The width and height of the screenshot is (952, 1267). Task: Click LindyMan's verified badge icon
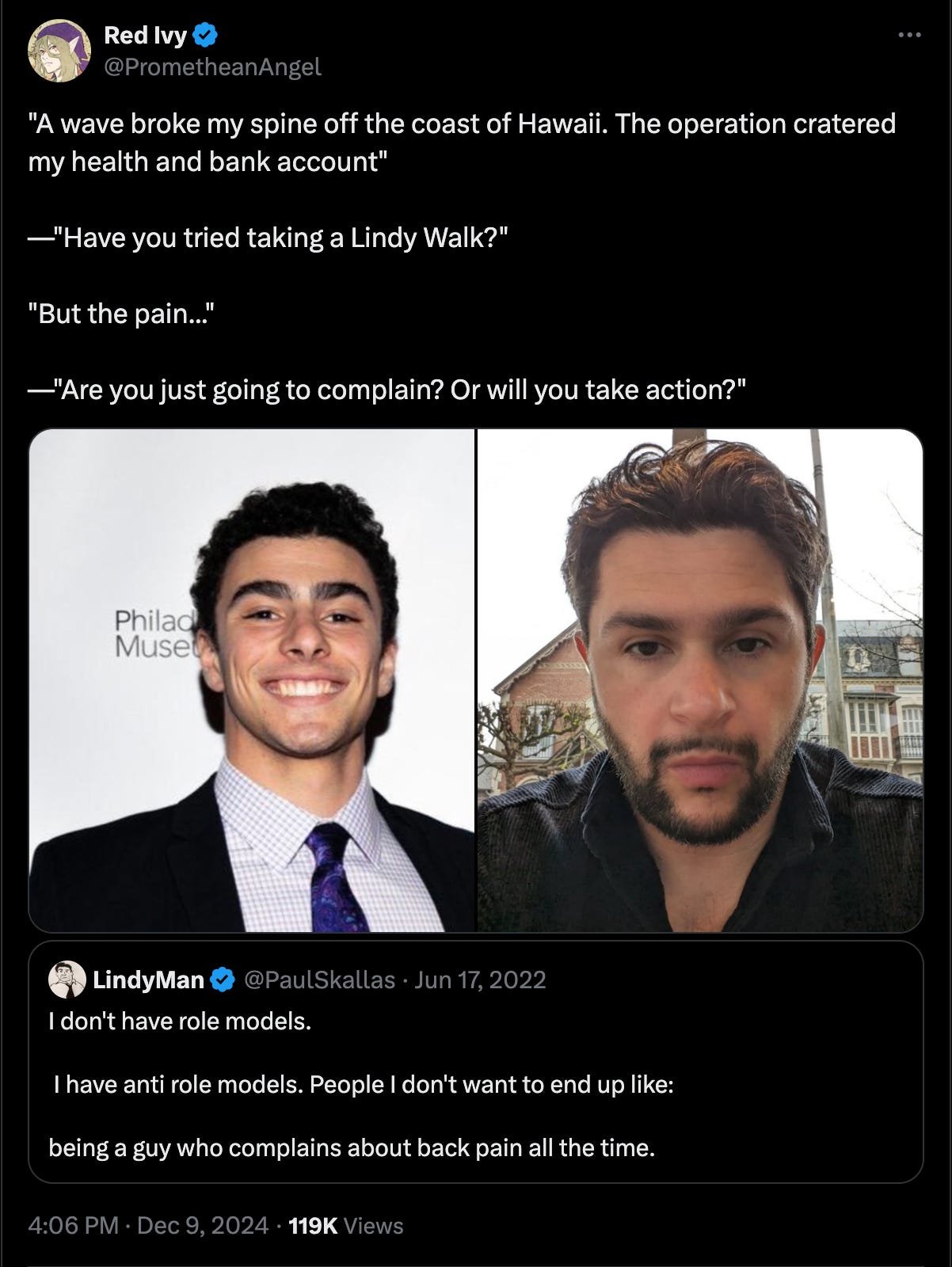[x=223, y=980]
